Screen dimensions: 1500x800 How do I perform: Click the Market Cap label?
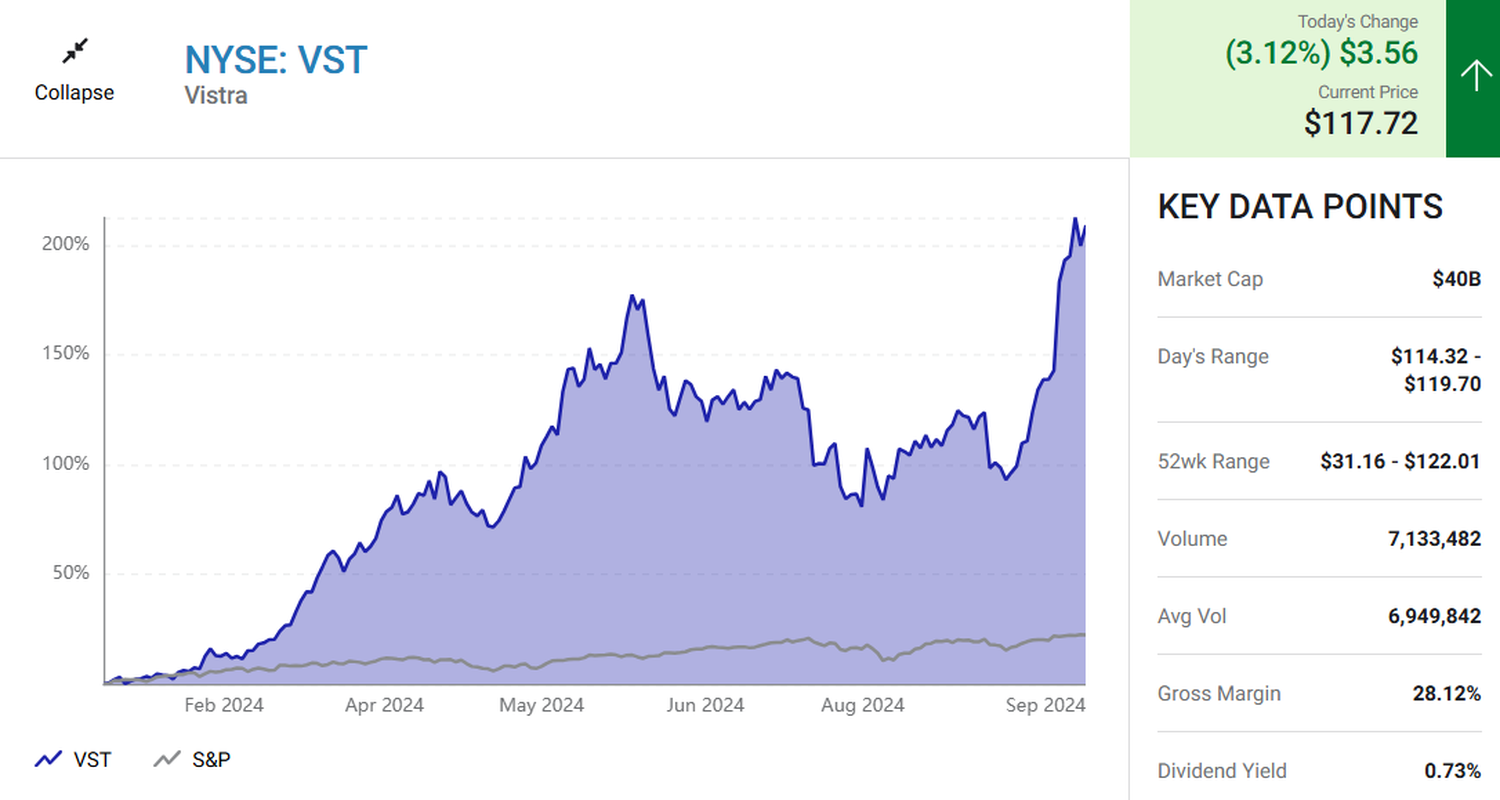[x=1210, y=279]
